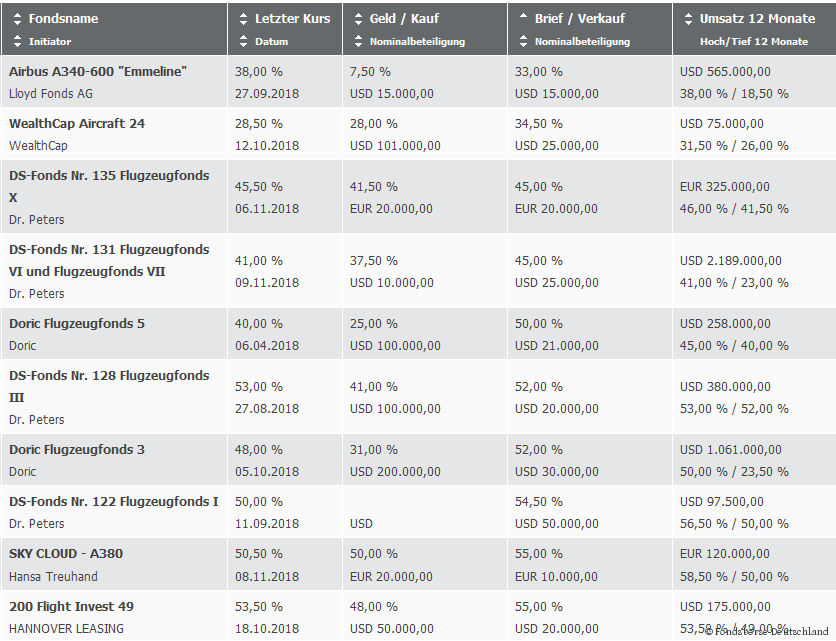Viewport: 836px width, 641px height.
Task: Click sort arrows beside Datum
Action: 244,42
